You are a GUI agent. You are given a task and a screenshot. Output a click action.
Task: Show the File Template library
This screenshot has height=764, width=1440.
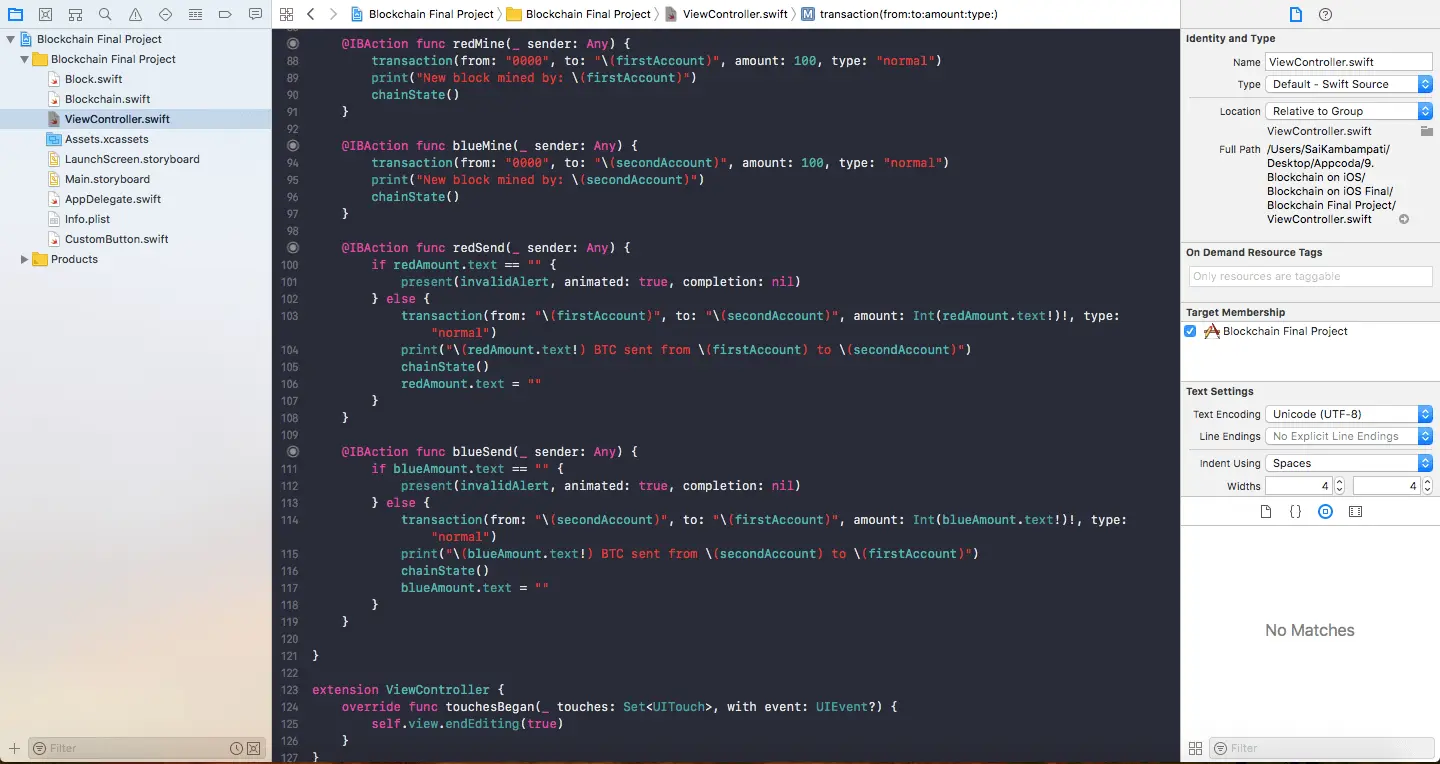pos(1265,511)
